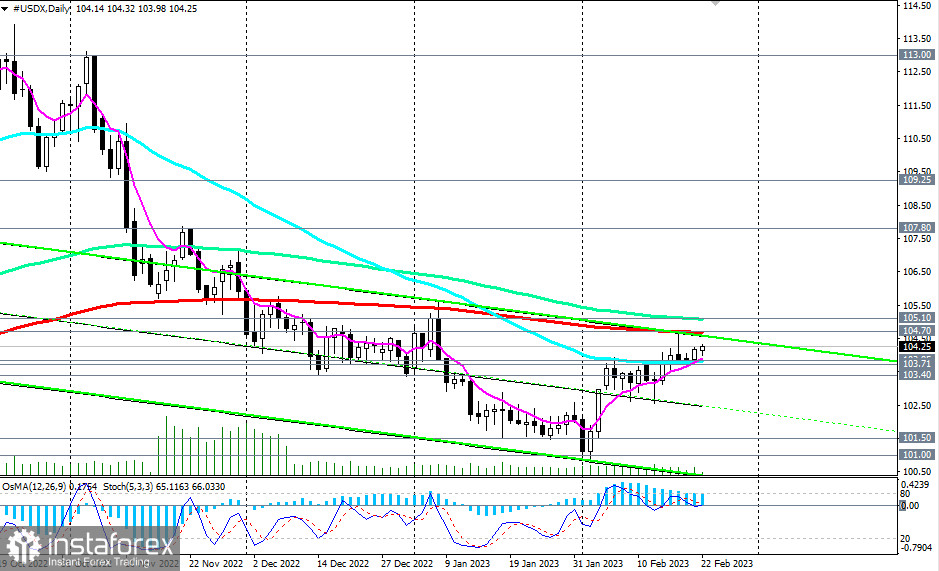This screenshot has width=939, height=571.
Task: Click the 114.50 price scale value
Action: 917,5
